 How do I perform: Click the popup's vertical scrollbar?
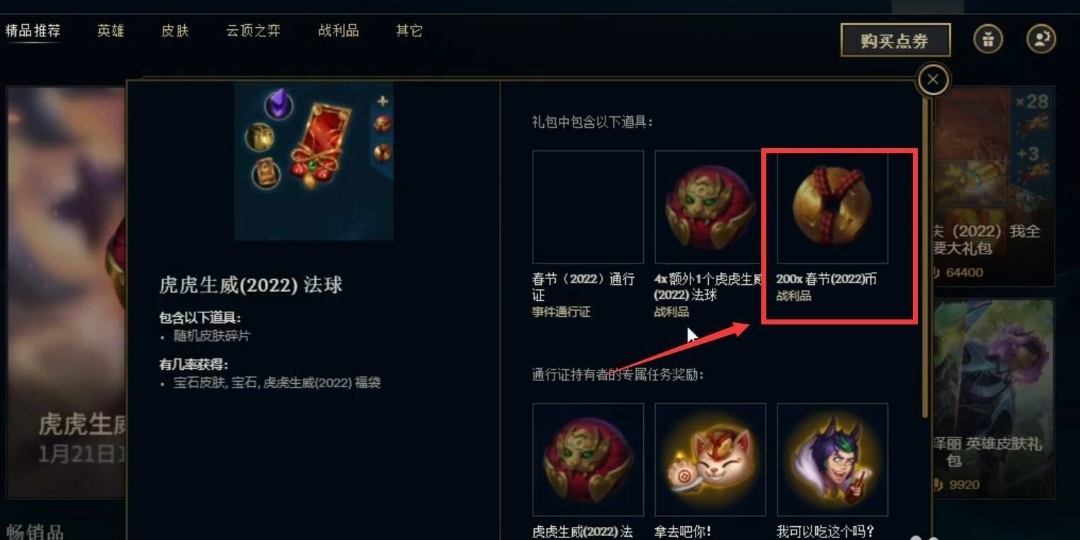(x=925, y=255)
